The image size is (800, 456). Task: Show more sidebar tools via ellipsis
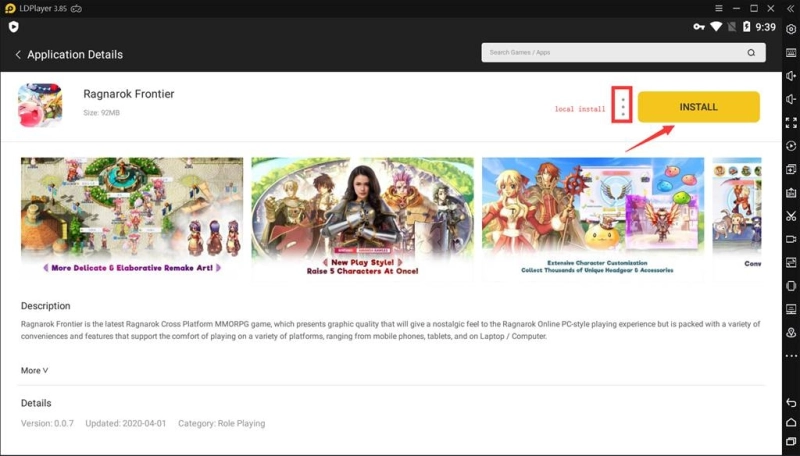coord(791,355)
